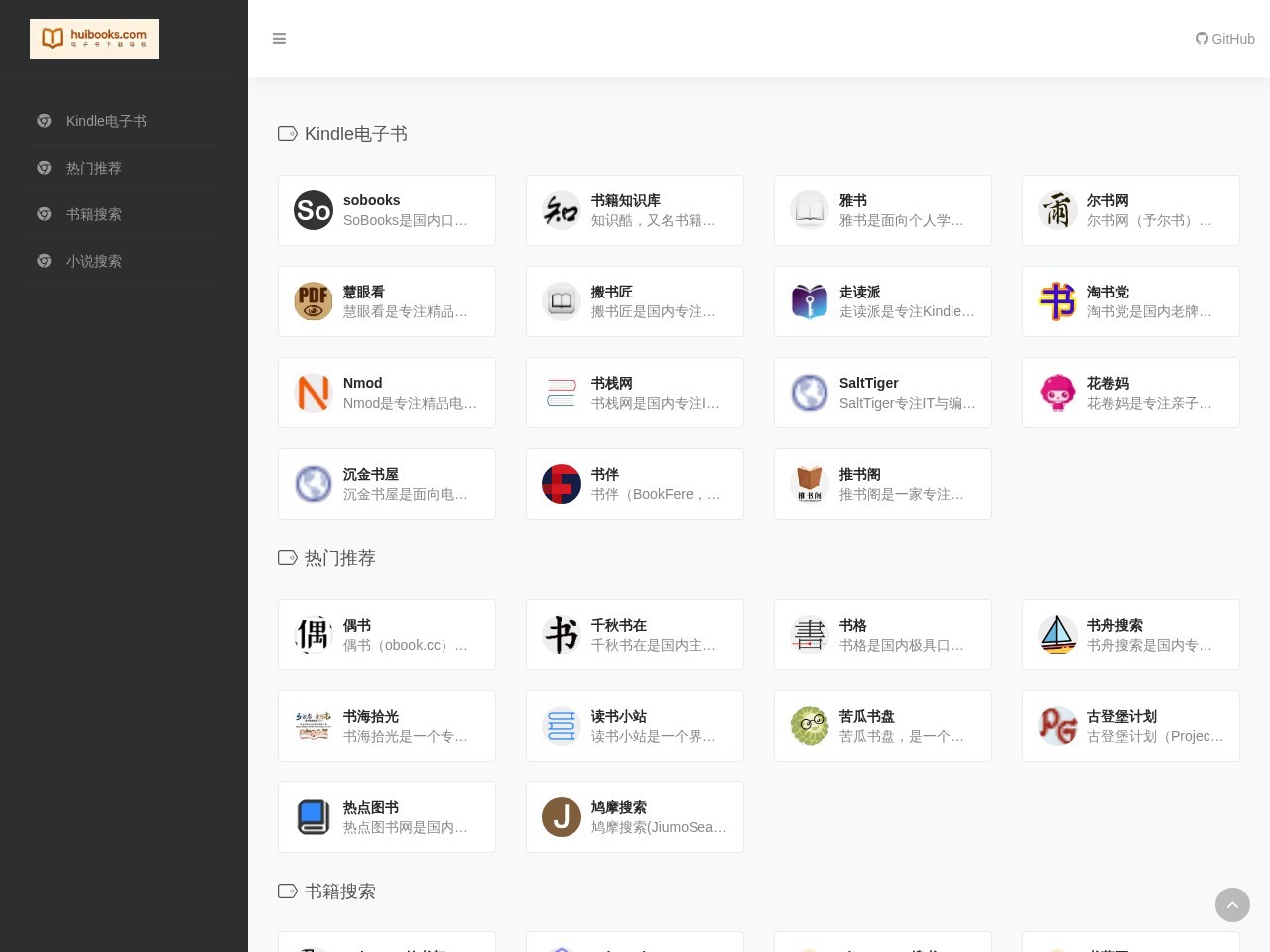This screenshot has height=952, width=1270.
Task: Click the sobooks "So" logo icon
Action: (314, 210)
